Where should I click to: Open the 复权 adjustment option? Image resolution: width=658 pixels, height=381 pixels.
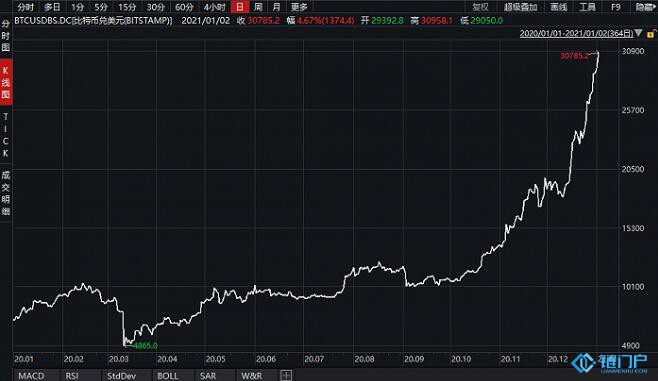480,7
